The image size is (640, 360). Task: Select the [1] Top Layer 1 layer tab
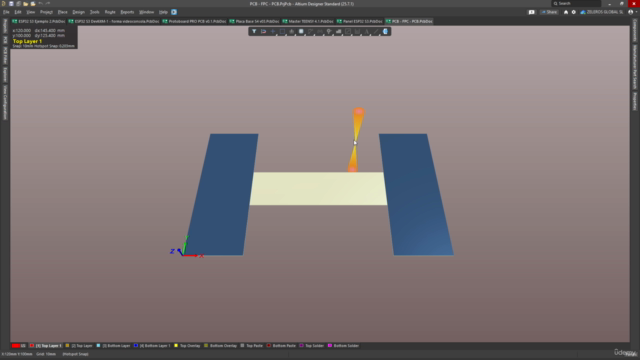pos(45,346)
